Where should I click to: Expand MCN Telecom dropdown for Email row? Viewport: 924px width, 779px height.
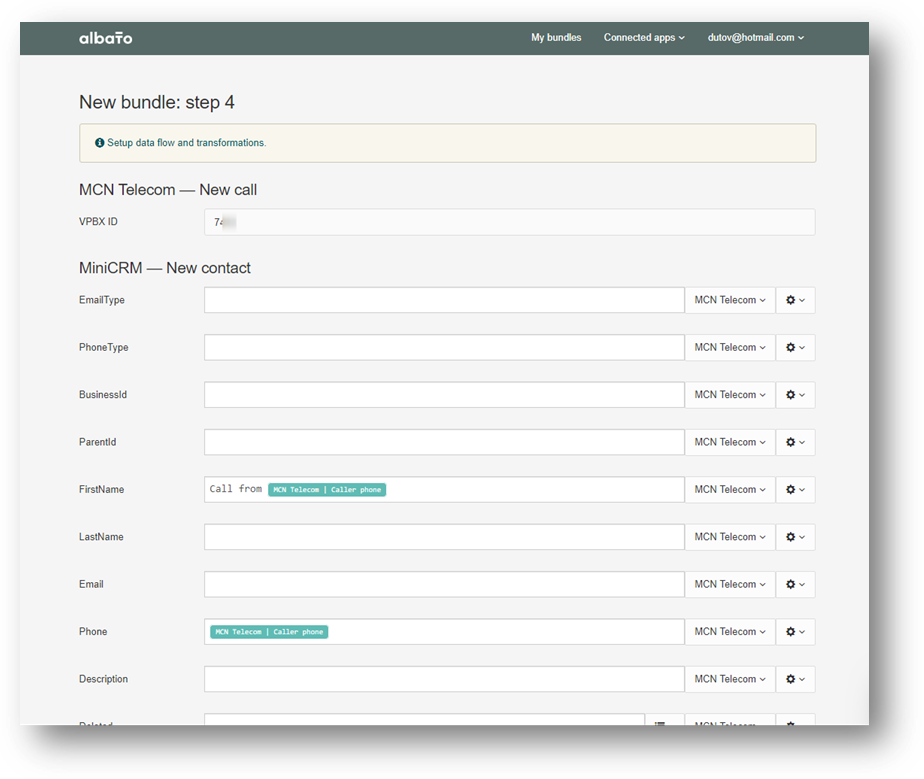click(730, 584)
